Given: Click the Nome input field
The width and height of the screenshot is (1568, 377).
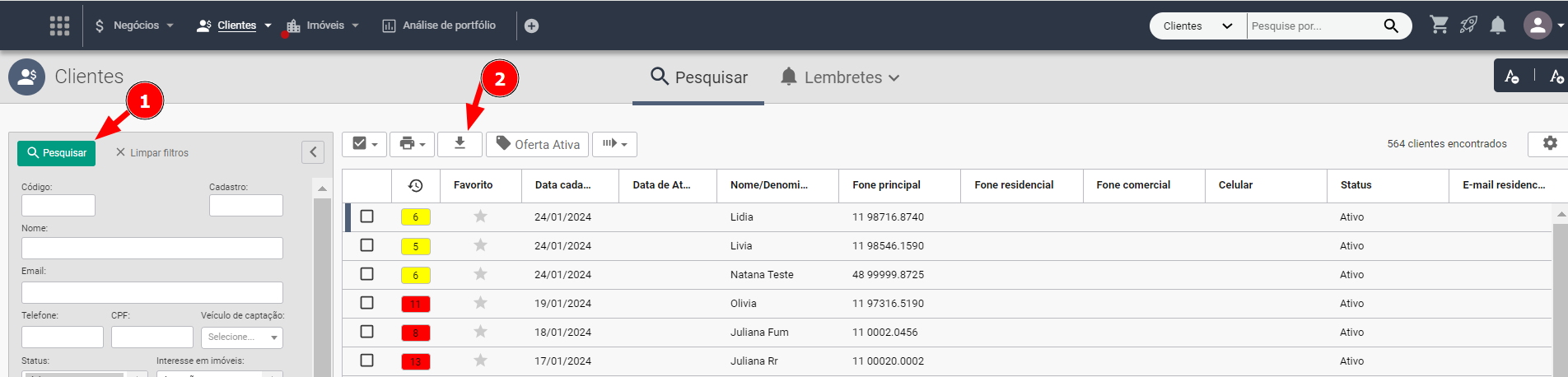Looking at the screenshot, I should point(152,249).
